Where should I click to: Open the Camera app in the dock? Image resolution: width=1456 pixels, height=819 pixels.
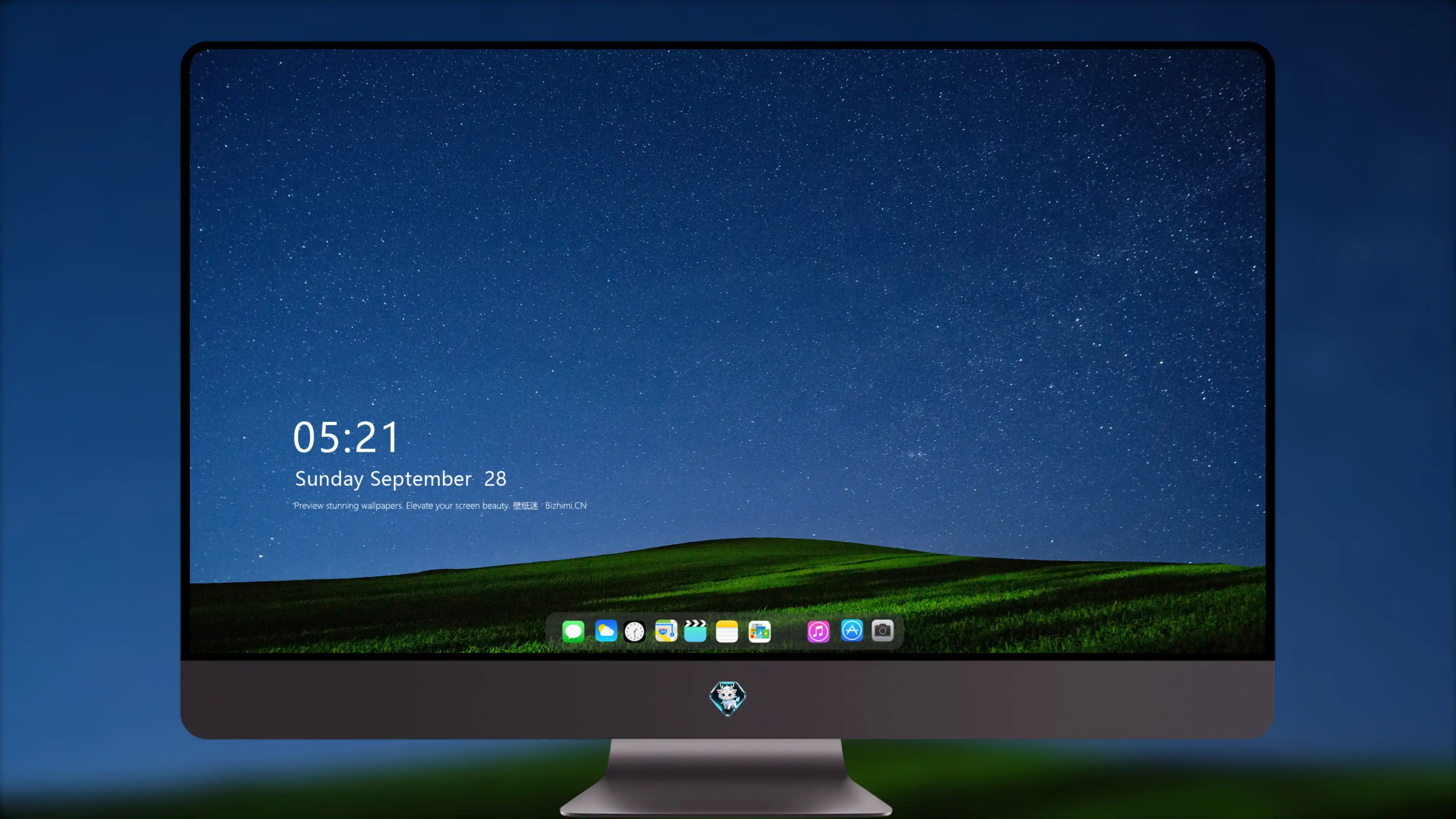click(x=882, y=630)
